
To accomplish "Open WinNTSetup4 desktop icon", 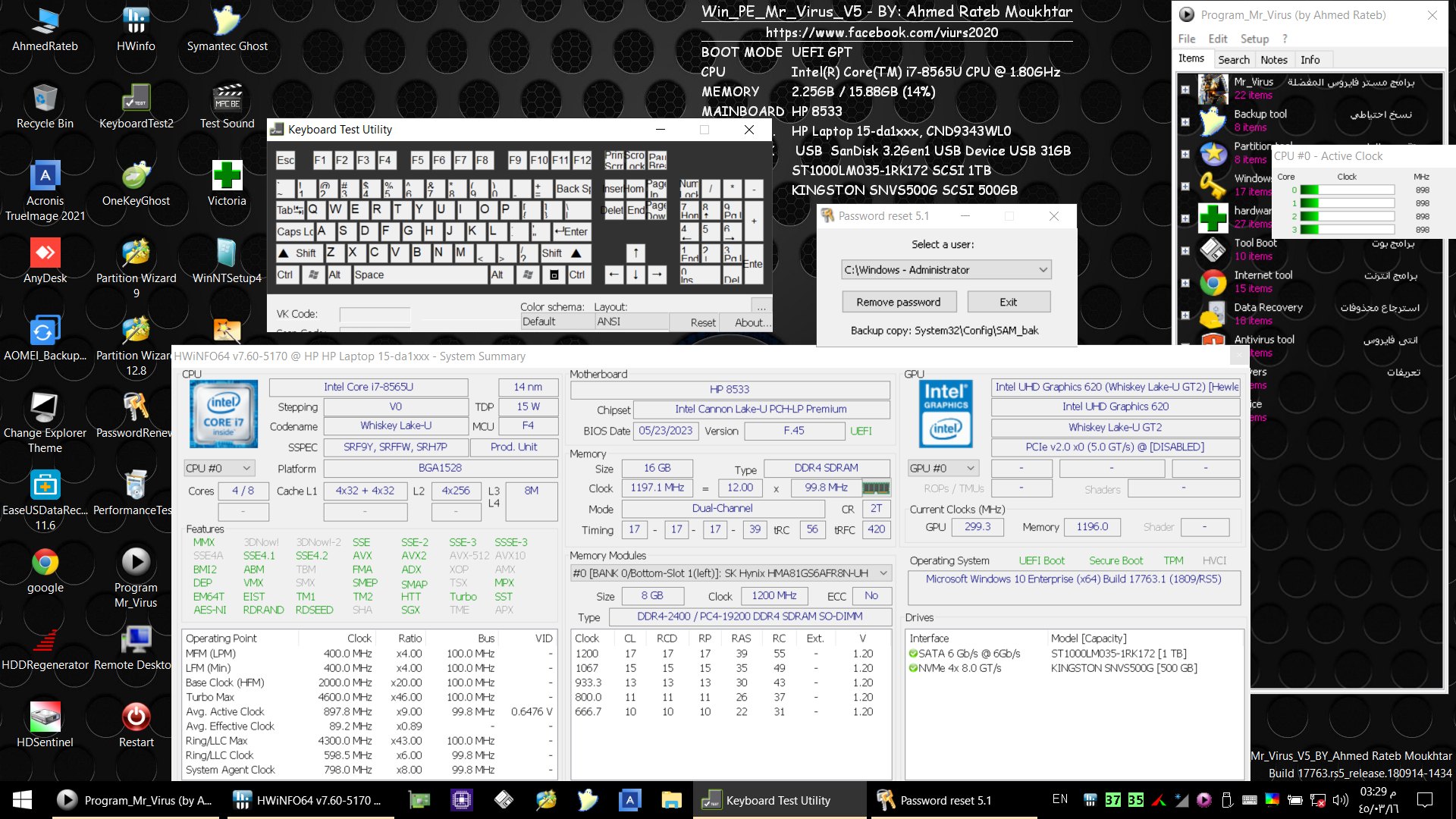I will [227, 261].
